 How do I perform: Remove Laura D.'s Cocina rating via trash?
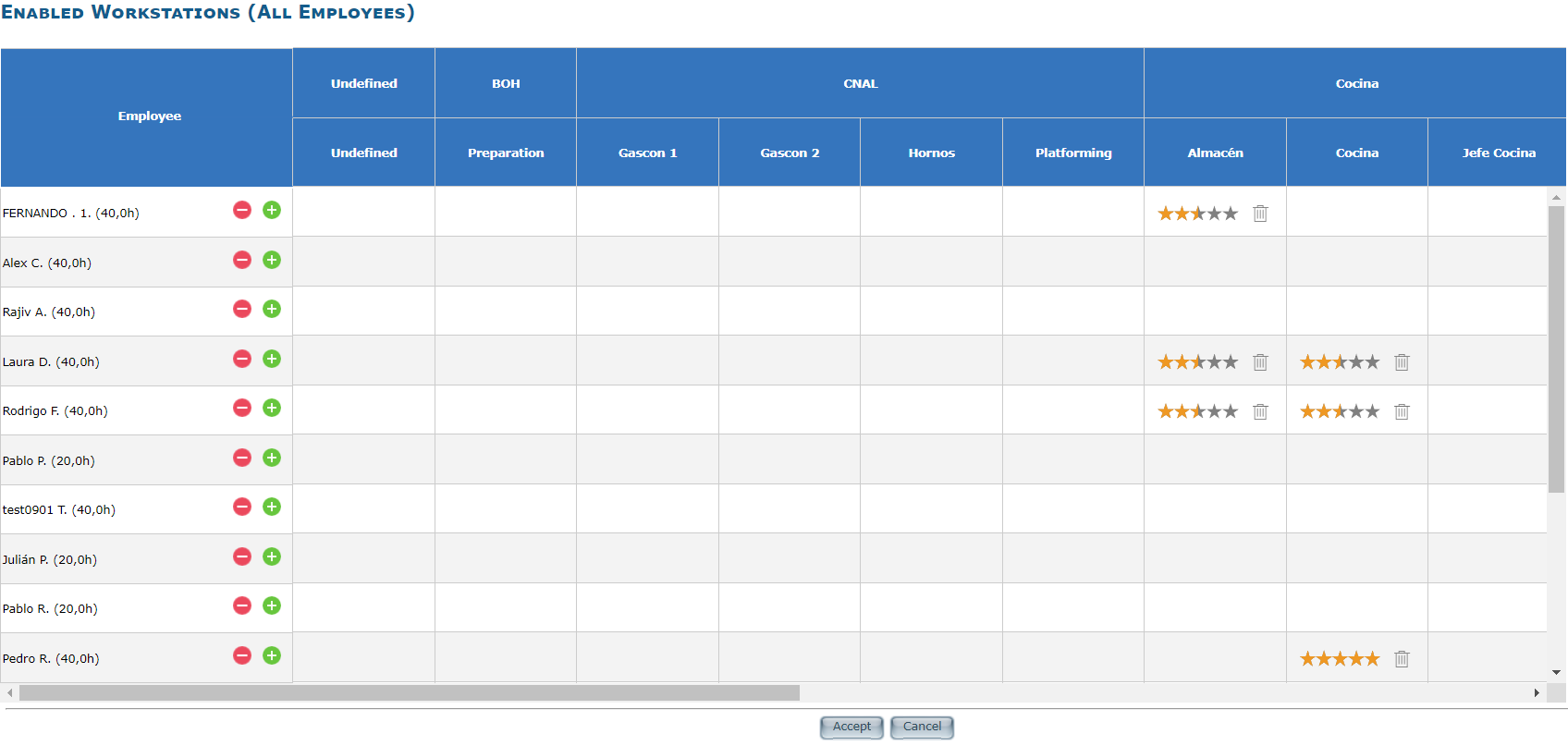1402,362
